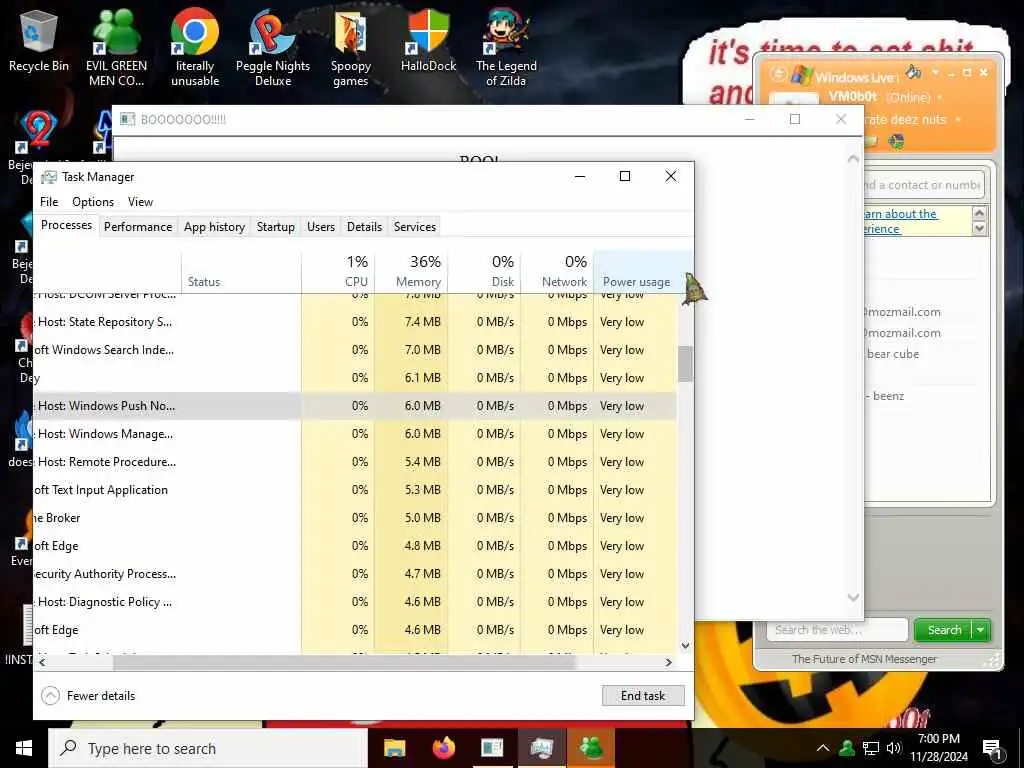Sort by the Network column header
The image size is (1024, 768).
click(557, 271)
